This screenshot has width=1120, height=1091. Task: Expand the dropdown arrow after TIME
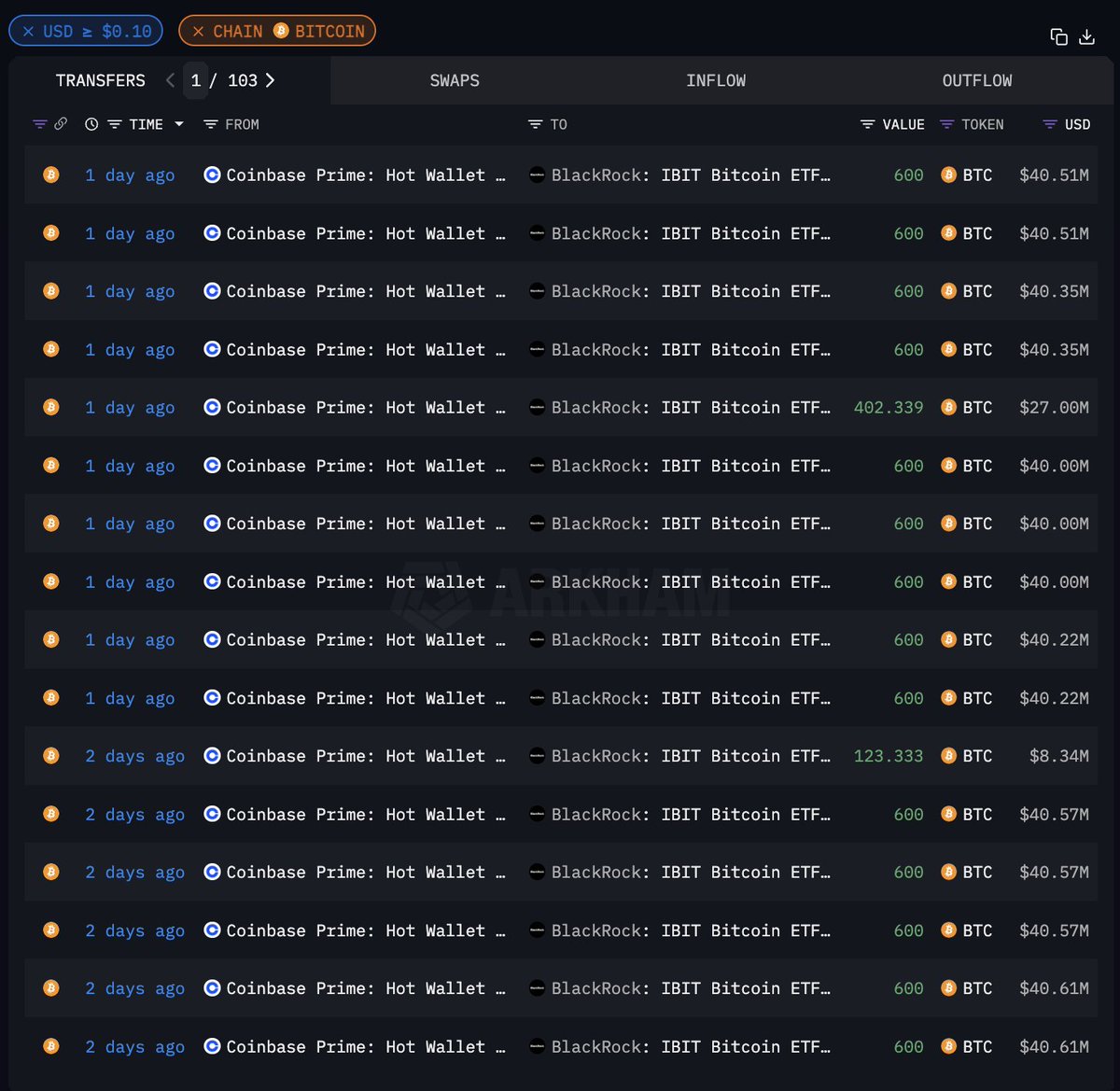coord(179,124)
